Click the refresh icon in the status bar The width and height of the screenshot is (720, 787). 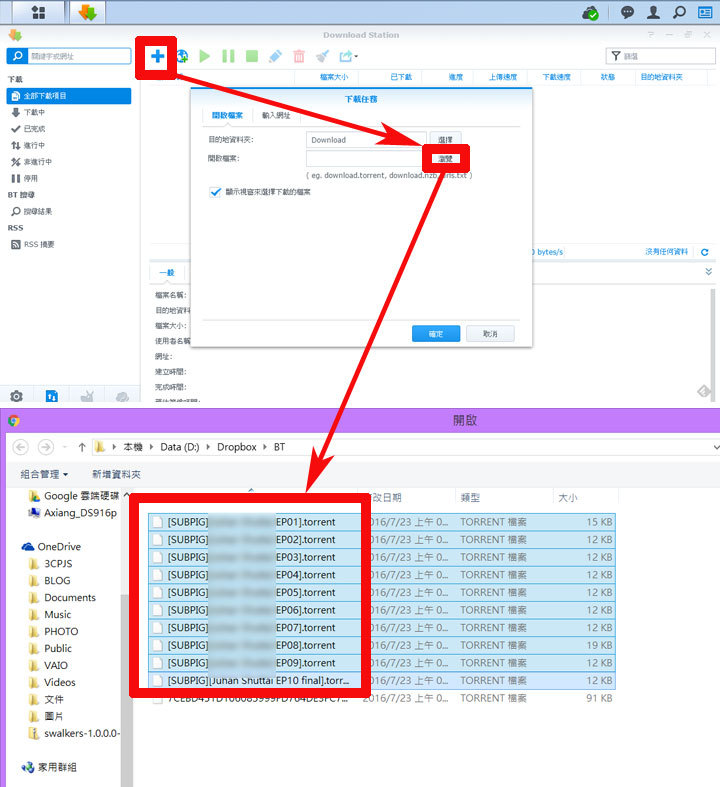(705, 252)
